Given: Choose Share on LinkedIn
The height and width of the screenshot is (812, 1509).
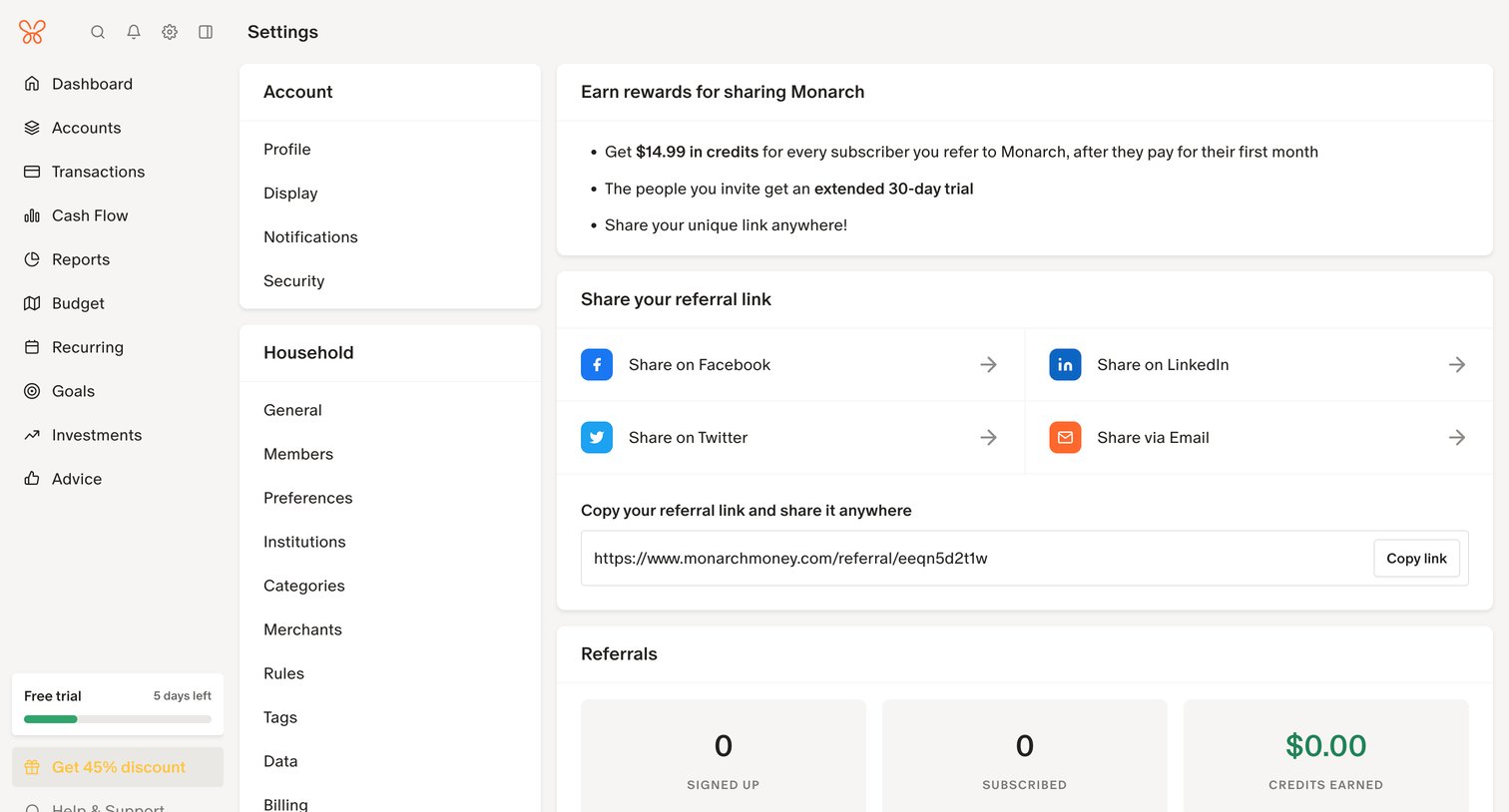Looking at the screenshot, I should 1258,365.
